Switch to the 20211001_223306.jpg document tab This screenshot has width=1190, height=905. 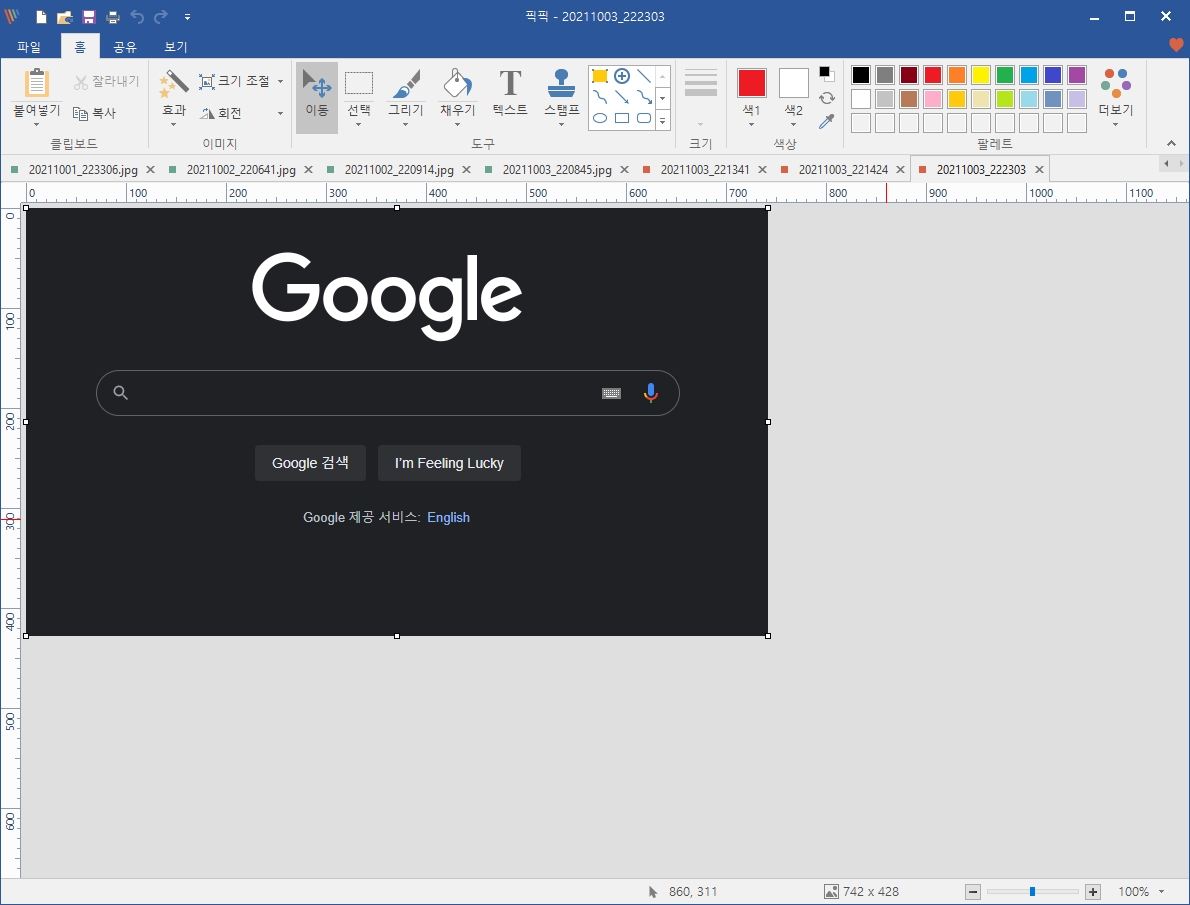(x=83, y=170)
